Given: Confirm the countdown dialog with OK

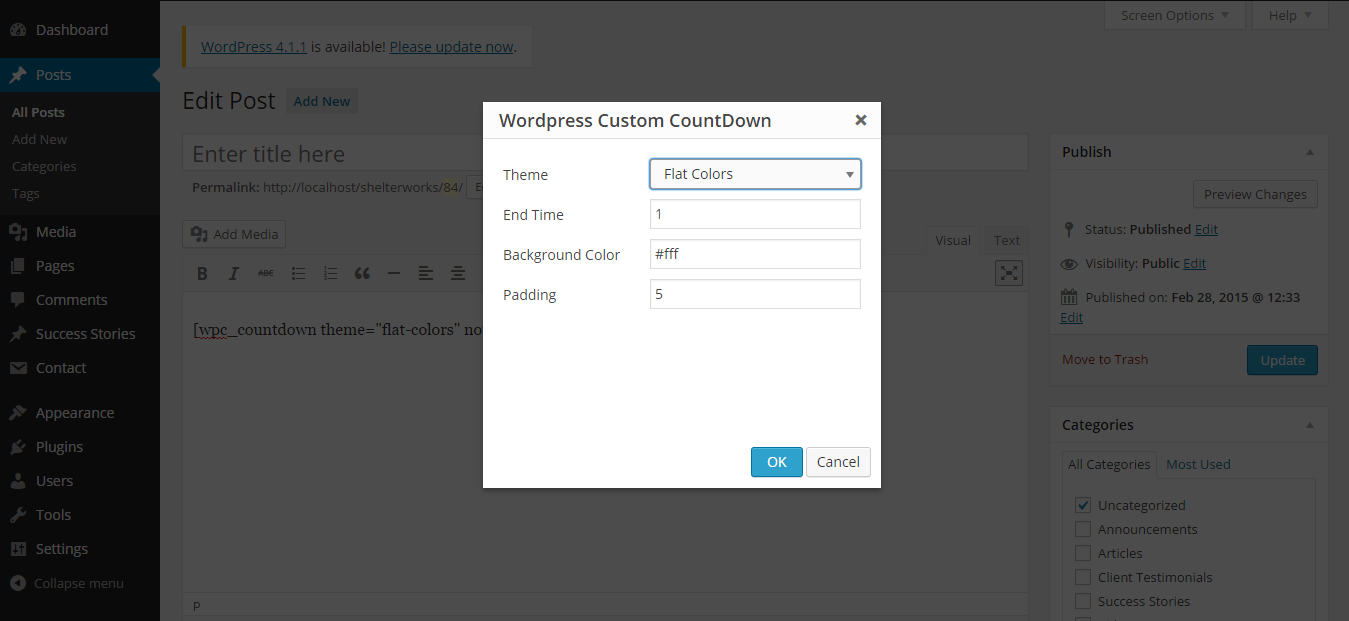Looking at the screenshot, I should [x=777, y=462].
